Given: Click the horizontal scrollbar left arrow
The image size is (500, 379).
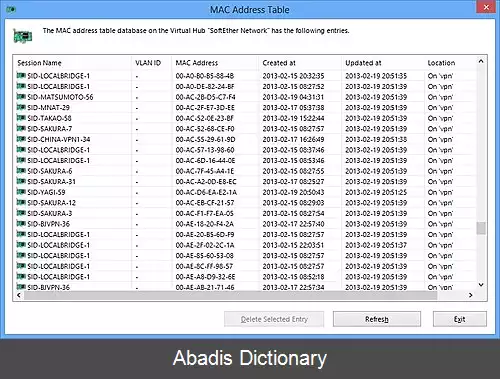Looking at the screenshot, I should pyautogui.click(x=19, y=295).
